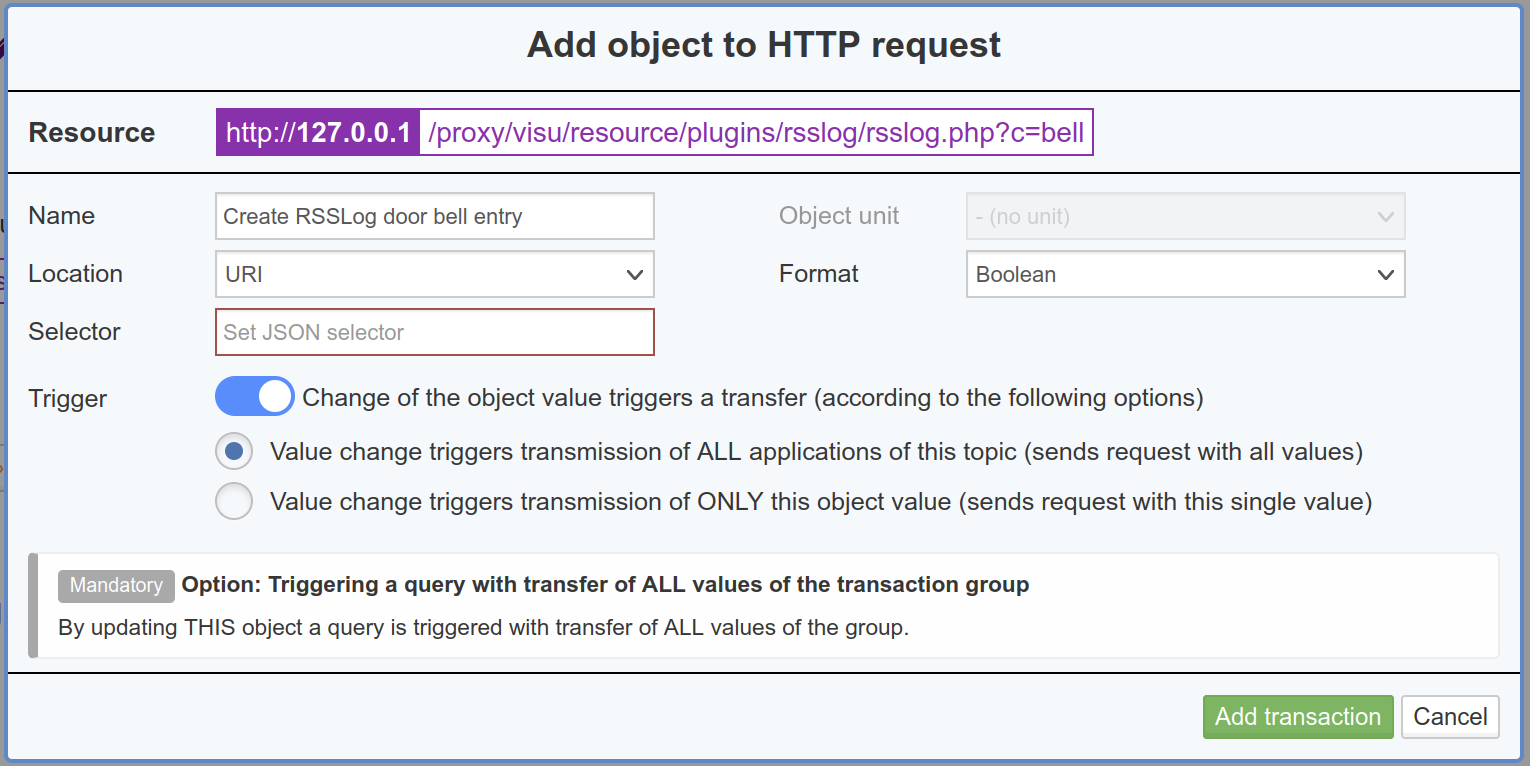Click the Name field with RSSLog door bell entry
This screenshot has height=766, width=1530.
[x=435, y=216]
